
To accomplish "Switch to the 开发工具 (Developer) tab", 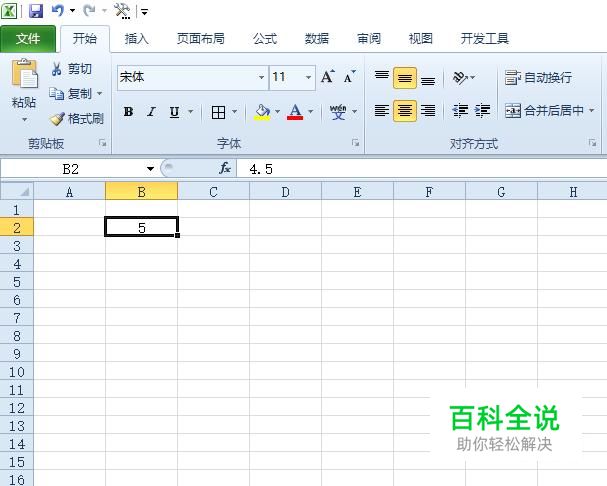I will [x=485, y=39].
